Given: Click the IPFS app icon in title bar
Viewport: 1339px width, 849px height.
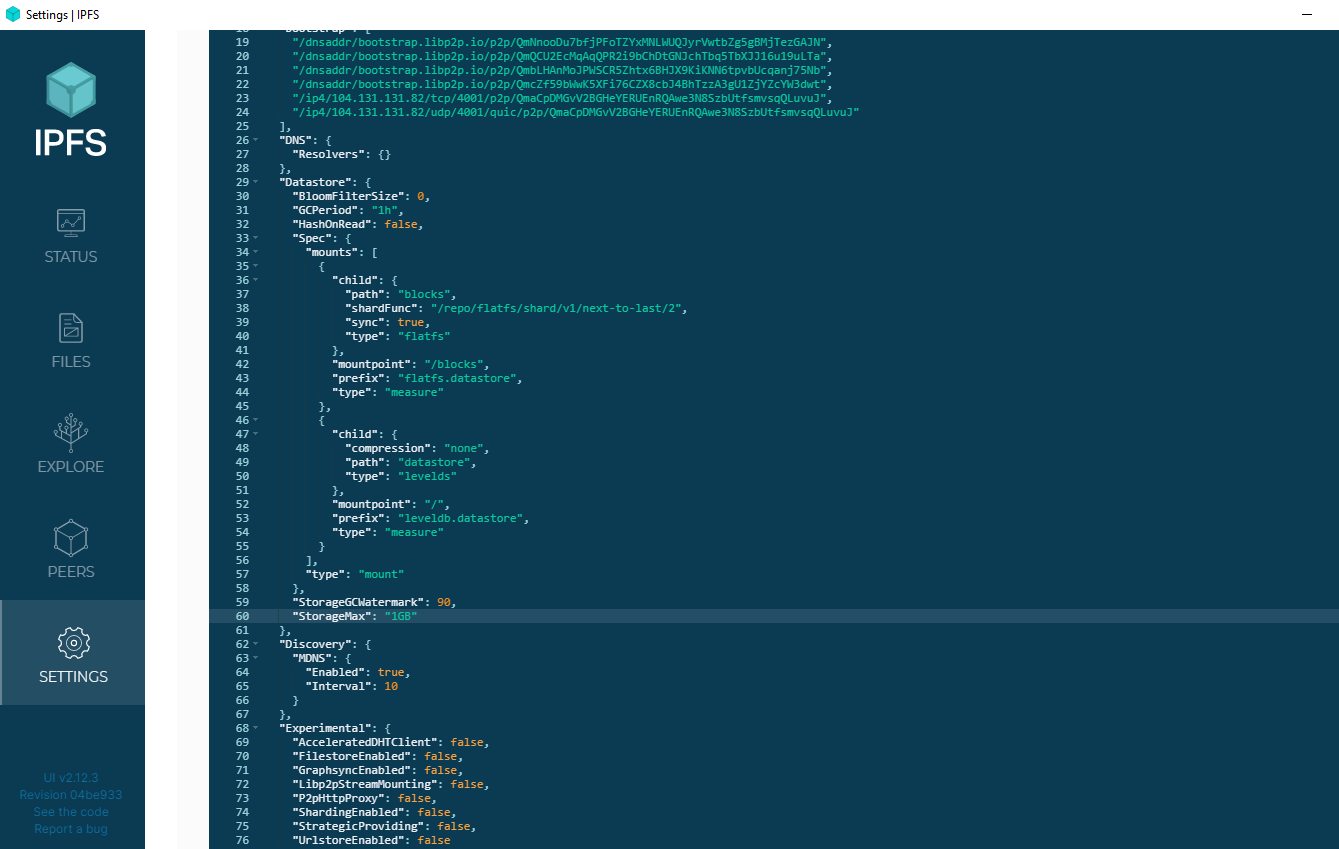Looking at the screenshot, I should 13,14.
